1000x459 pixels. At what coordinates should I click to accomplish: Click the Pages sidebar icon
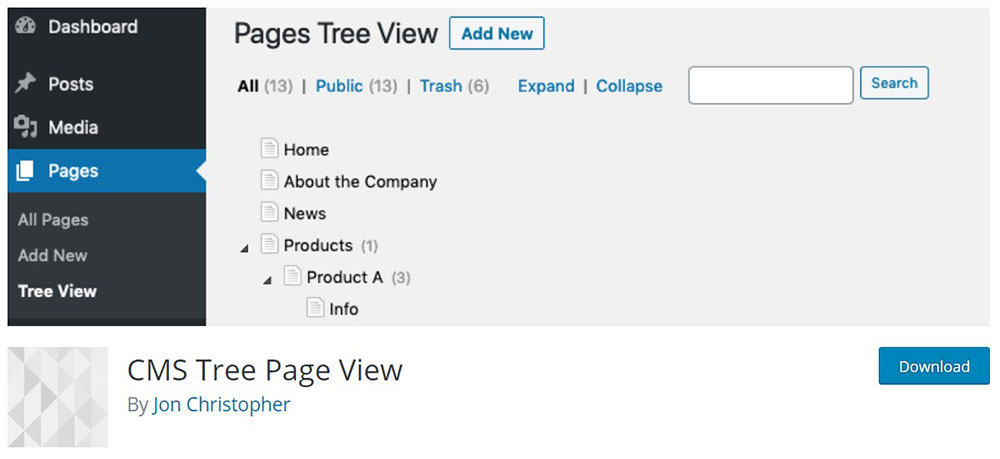point(26,171)
